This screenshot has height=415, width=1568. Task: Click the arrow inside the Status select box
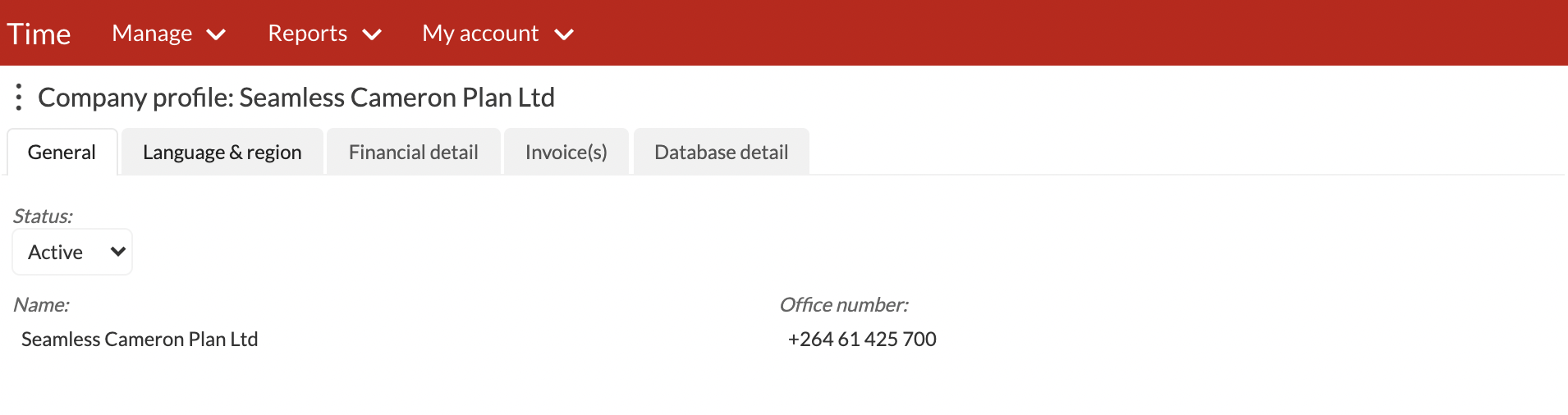click(x=117, y=252)
